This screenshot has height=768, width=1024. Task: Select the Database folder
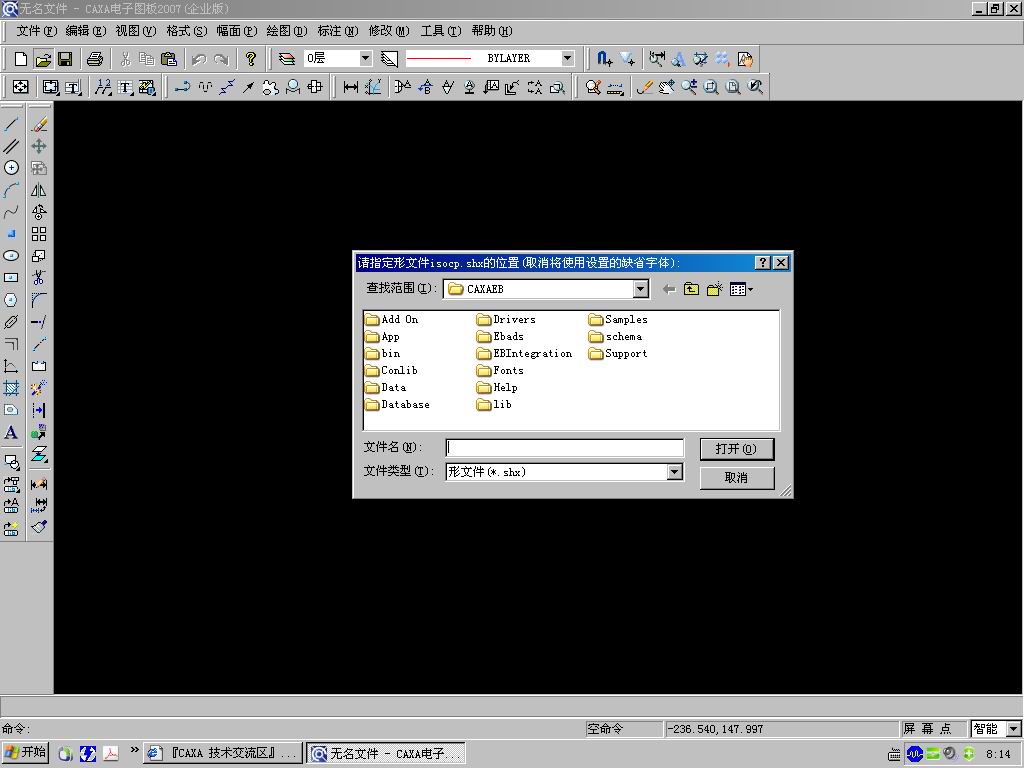tap(398, 404)
